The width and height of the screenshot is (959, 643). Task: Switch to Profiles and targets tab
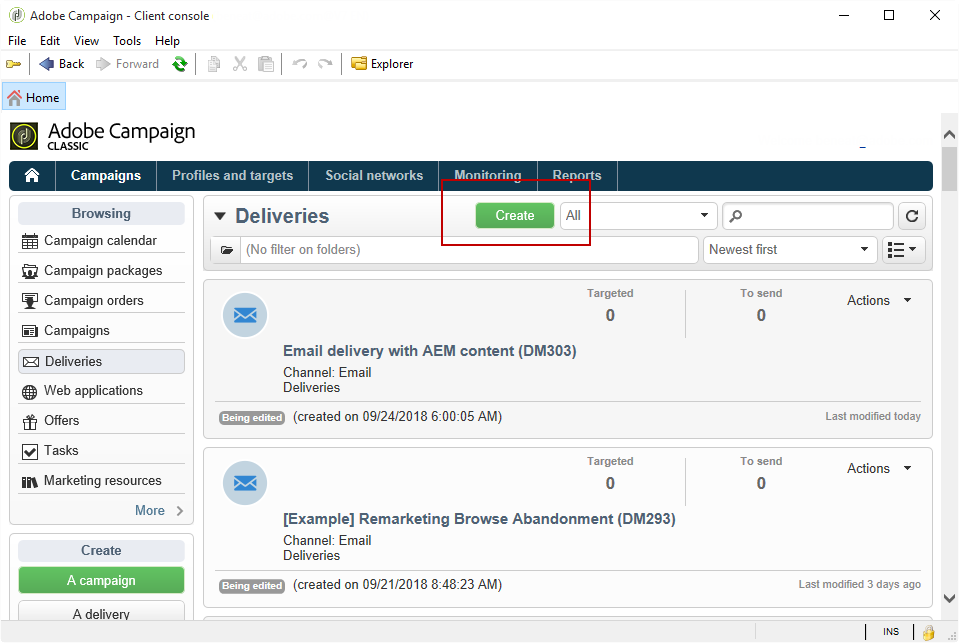point(232,176)
